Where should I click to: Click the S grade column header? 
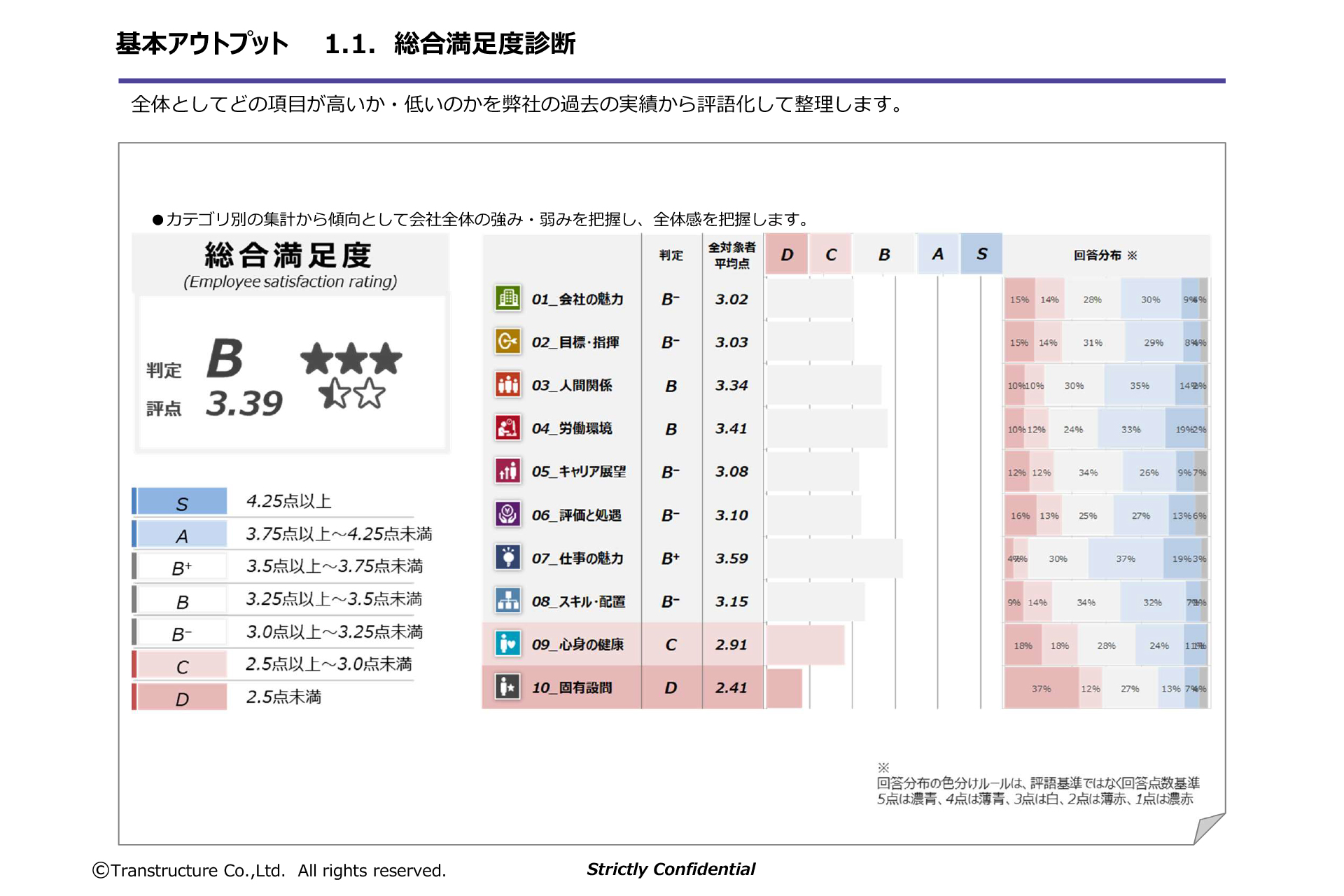(x=981, y=254)
